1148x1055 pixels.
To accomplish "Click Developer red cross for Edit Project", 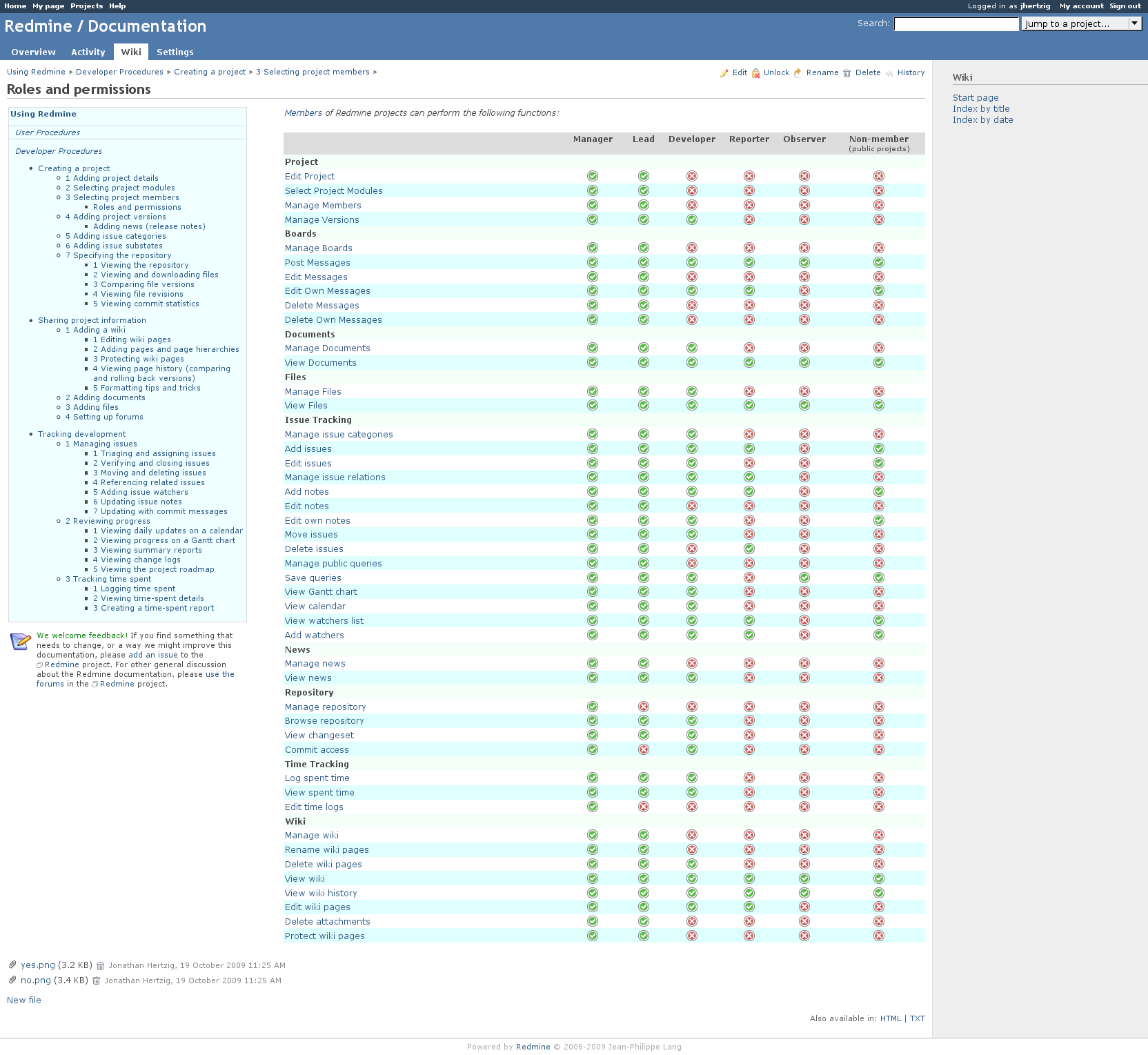I will (692, 176).
